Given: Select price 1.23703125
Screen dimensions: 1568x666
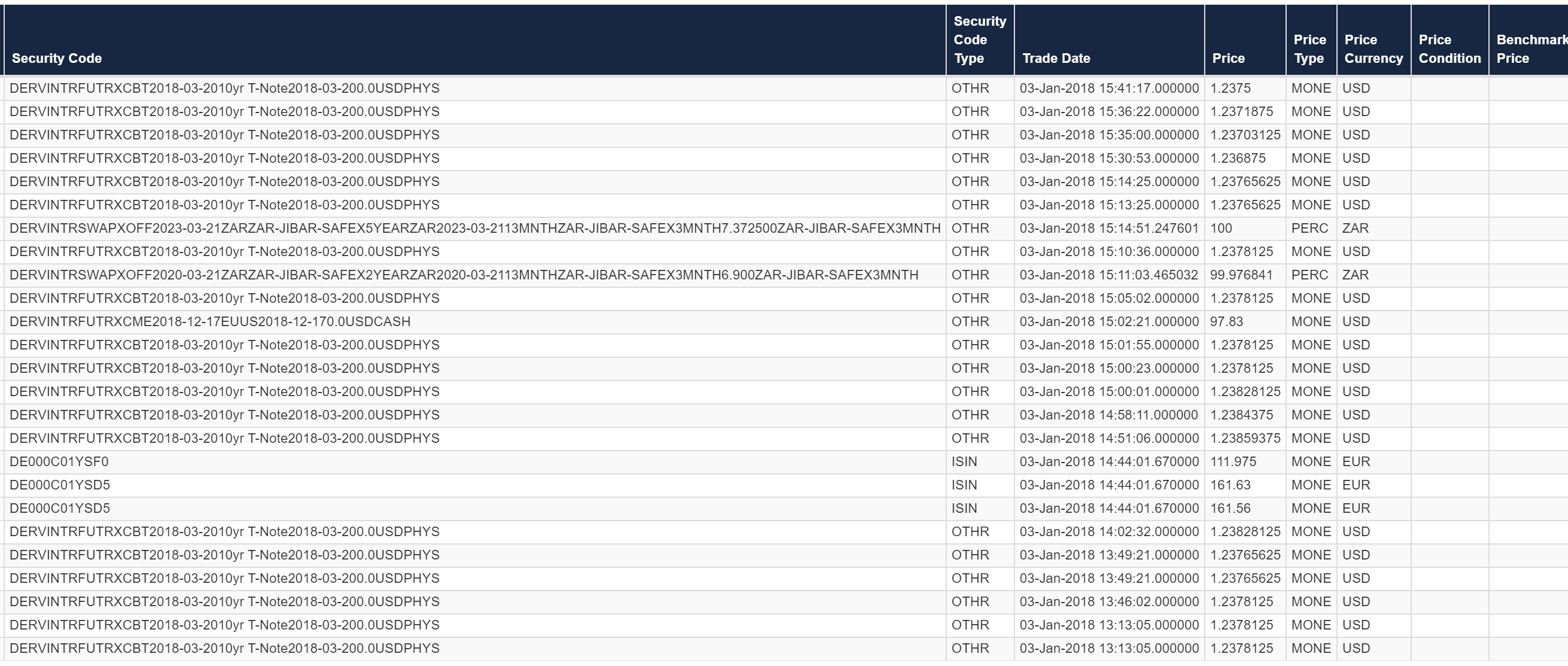Looking at the screenshot, I should pos(1245,135).
